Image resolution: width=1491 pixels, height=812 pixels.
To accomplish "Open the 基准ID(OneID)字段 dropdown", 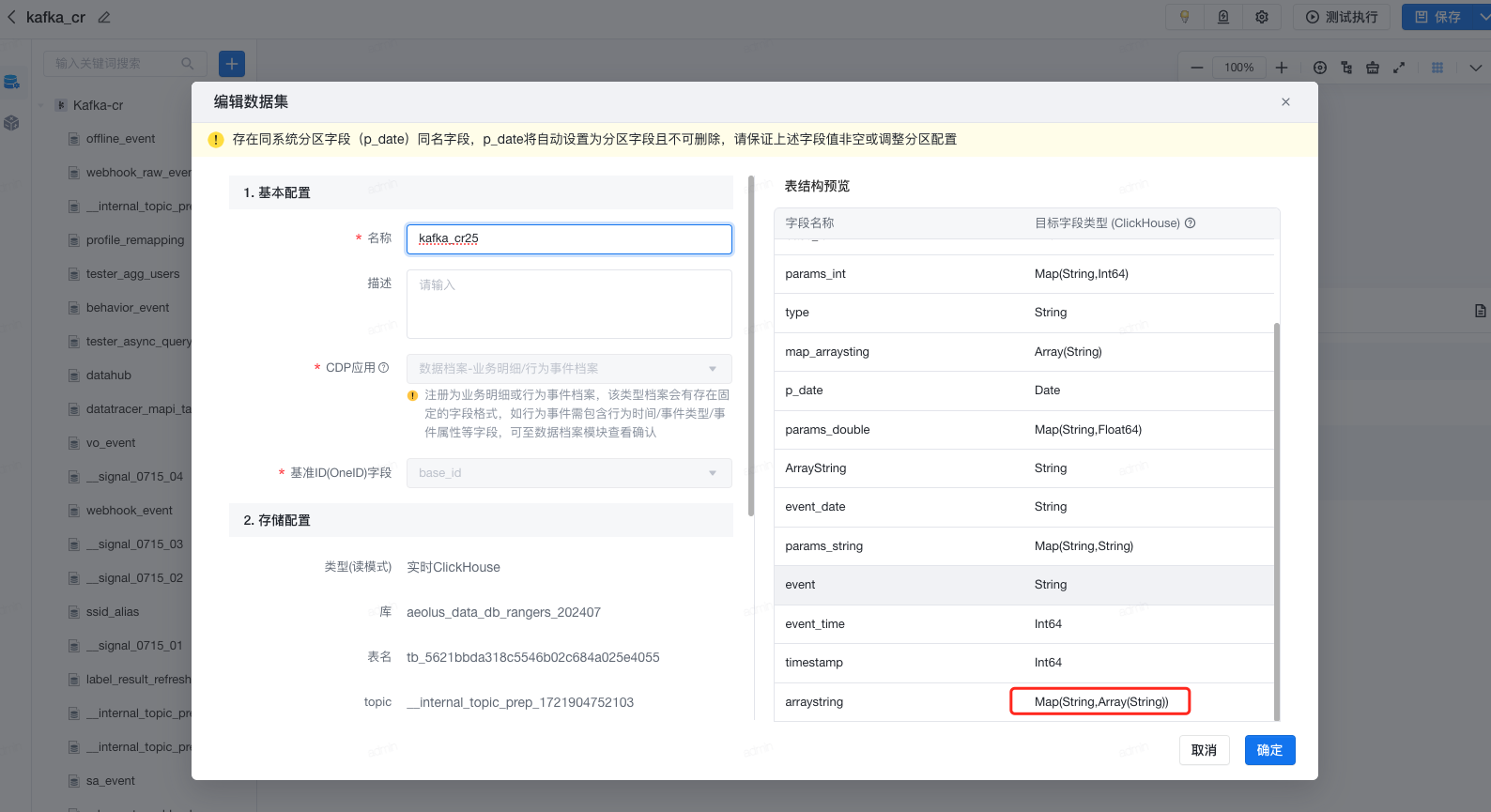I will click(569, 473).
